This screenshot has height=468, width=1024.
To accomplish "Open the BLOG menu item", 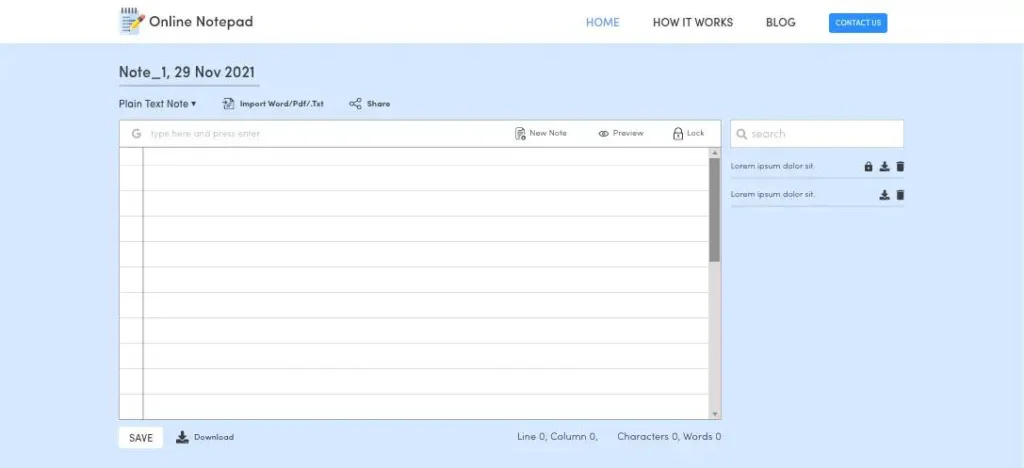I will click(x=780, y=22).
